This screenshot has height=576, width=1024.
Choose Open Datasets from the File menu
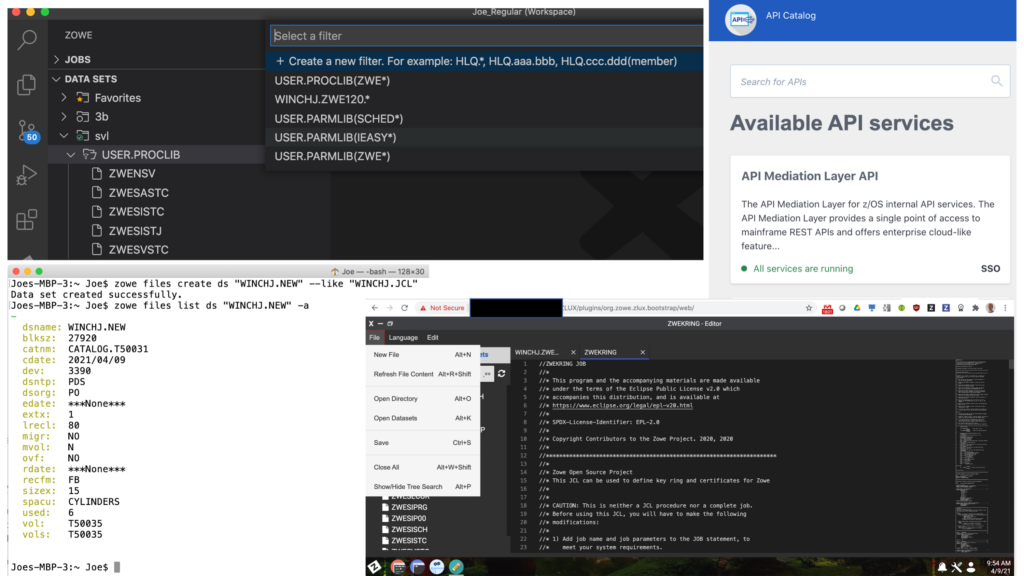tap(423, 418)
